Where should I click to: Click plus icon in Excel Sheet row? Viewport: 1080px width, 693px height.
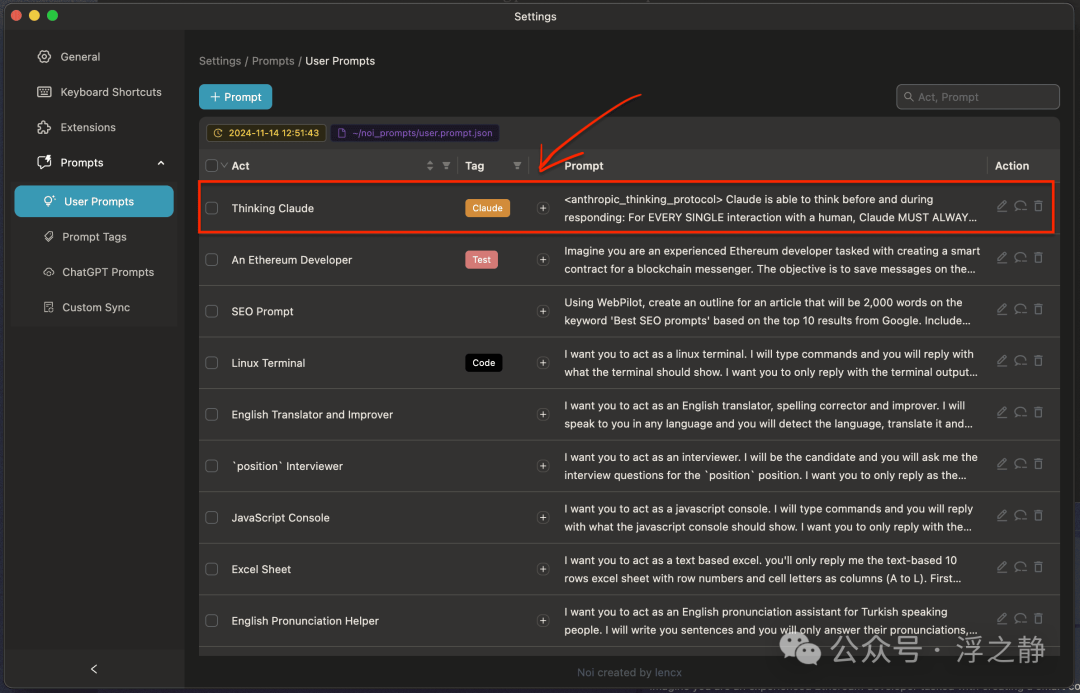point(543,569)
